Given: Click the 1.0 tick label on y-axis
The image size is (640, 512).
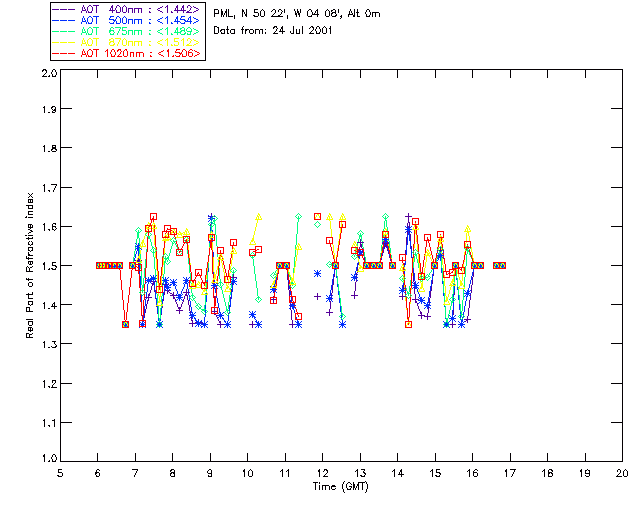Looking at the screenshot, I should pyautogui.click(x=47, y=459).
